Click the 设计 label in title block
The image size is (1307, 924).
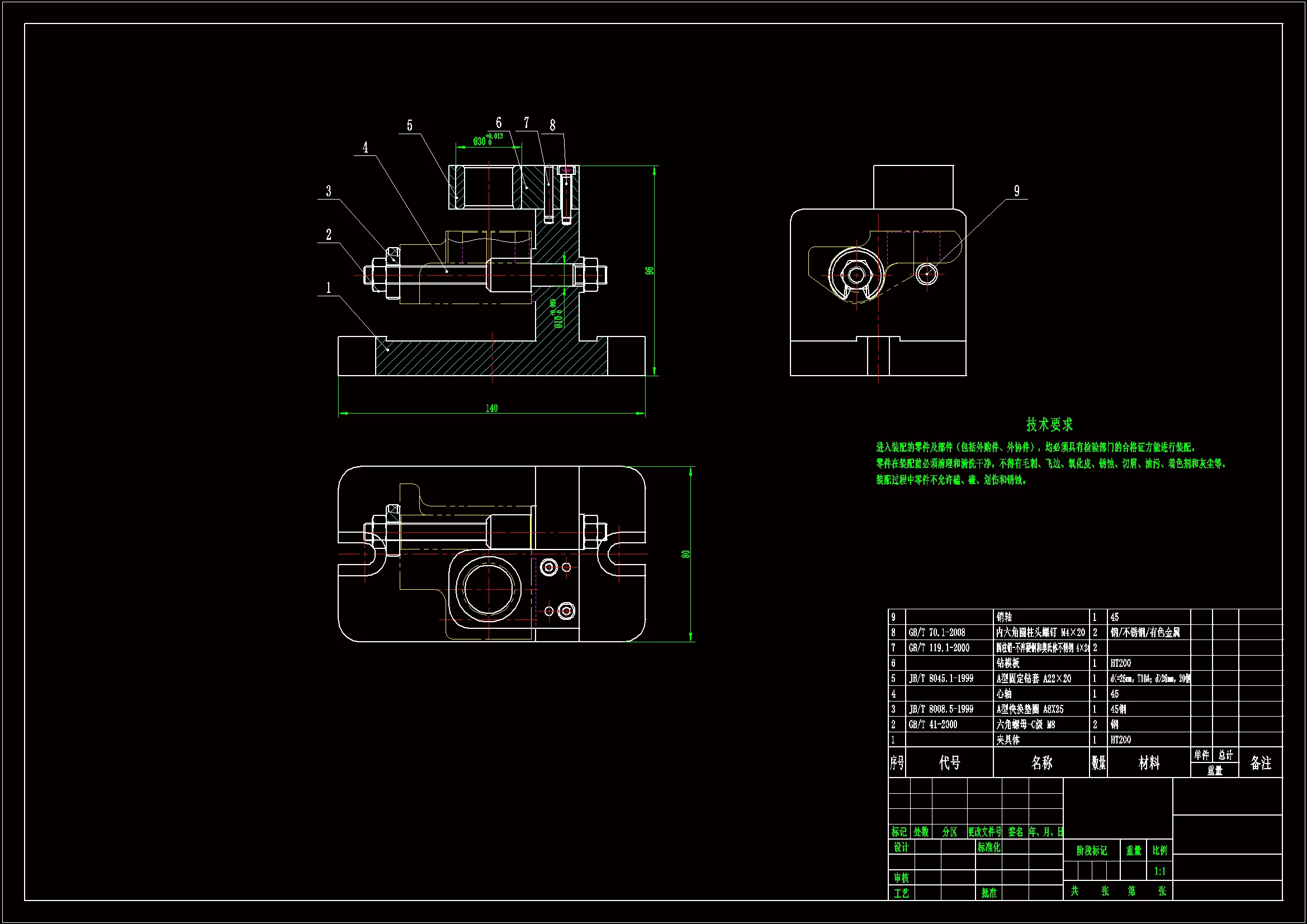[901, 847]
